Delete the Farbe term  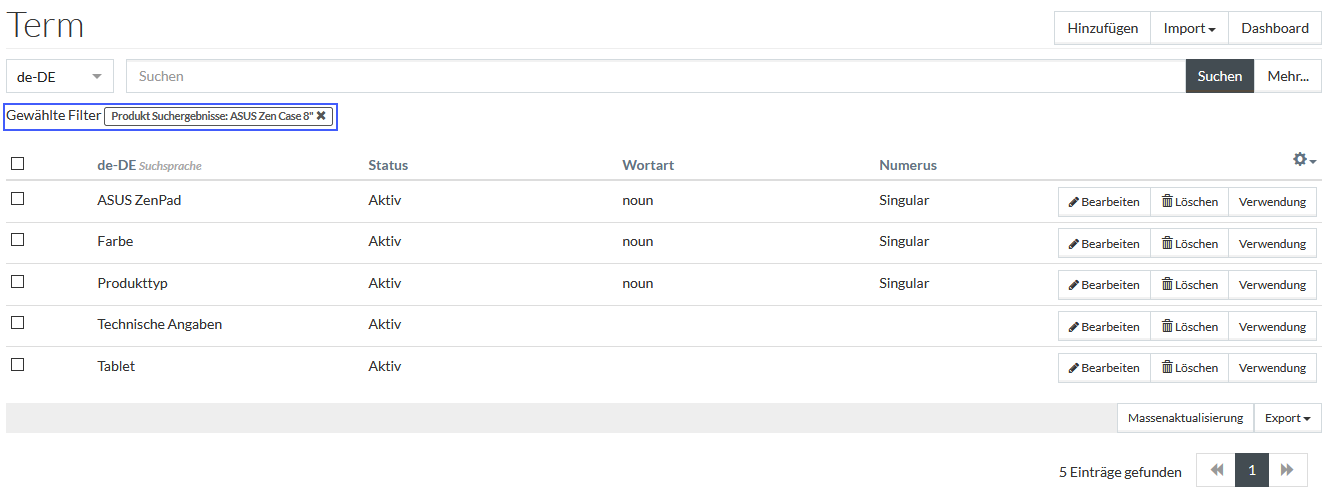1189,244
